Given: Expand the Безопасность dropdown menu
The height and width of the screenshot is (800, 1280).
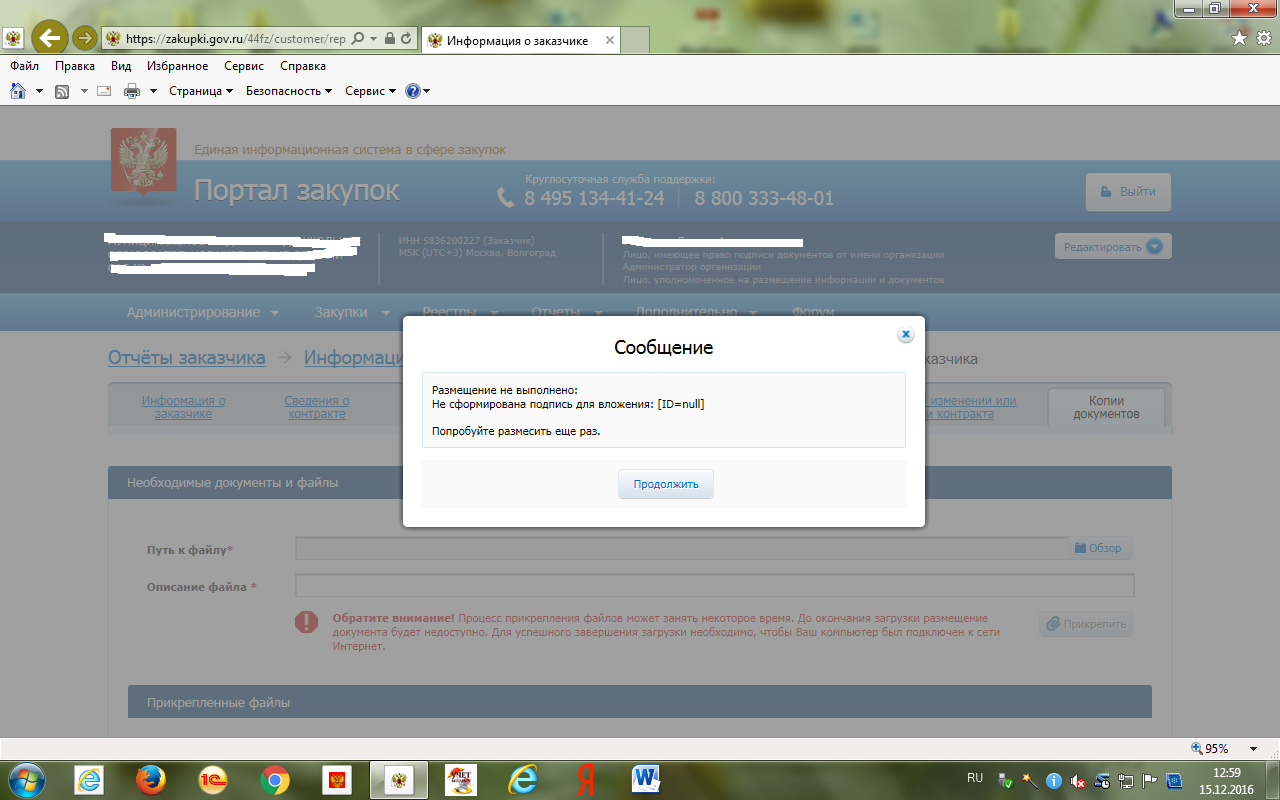Looking at the screenshot, I should [x=289, y=91].
